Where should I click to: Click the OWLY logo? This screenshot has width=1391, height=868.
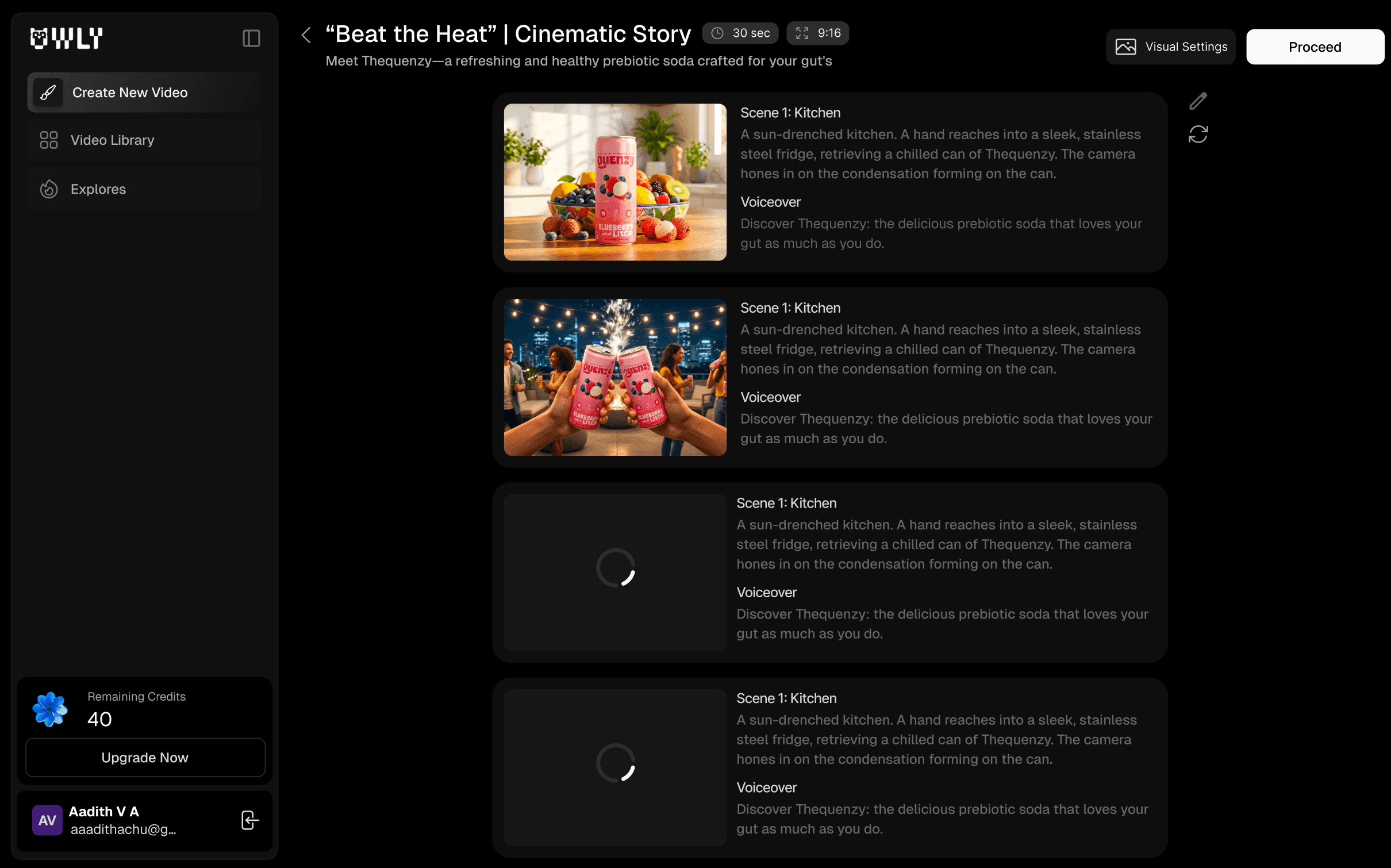tap(66, 39)
